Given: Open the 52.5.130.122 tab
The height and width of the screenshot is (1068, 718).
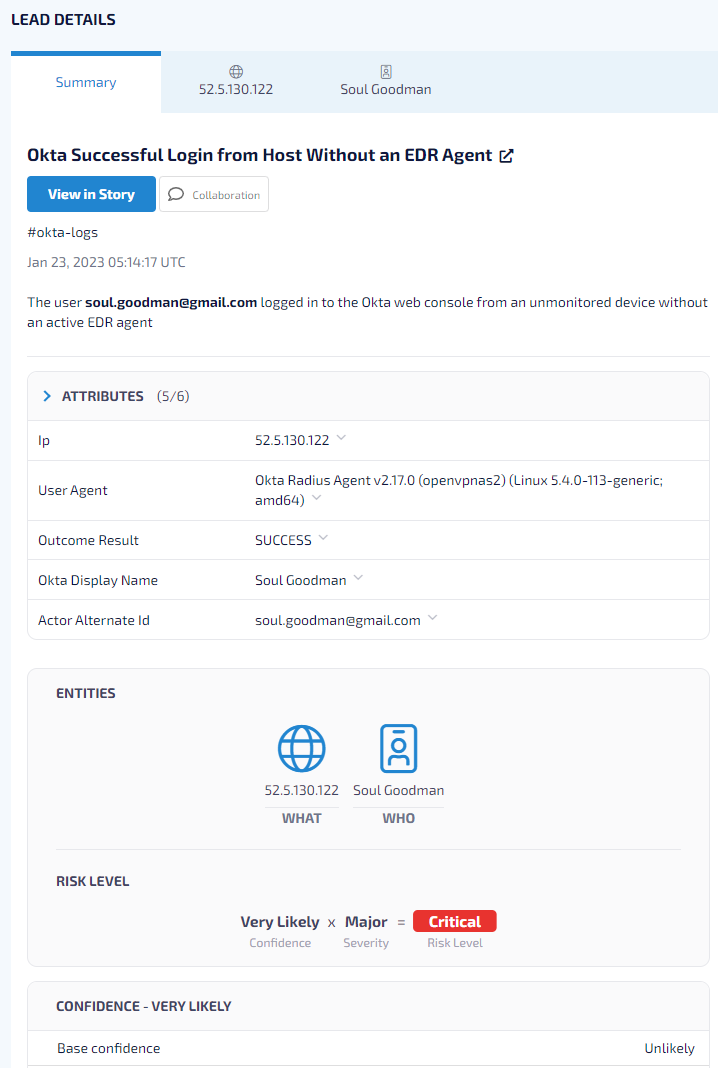Looking at the screenshot, I should 236,82.
